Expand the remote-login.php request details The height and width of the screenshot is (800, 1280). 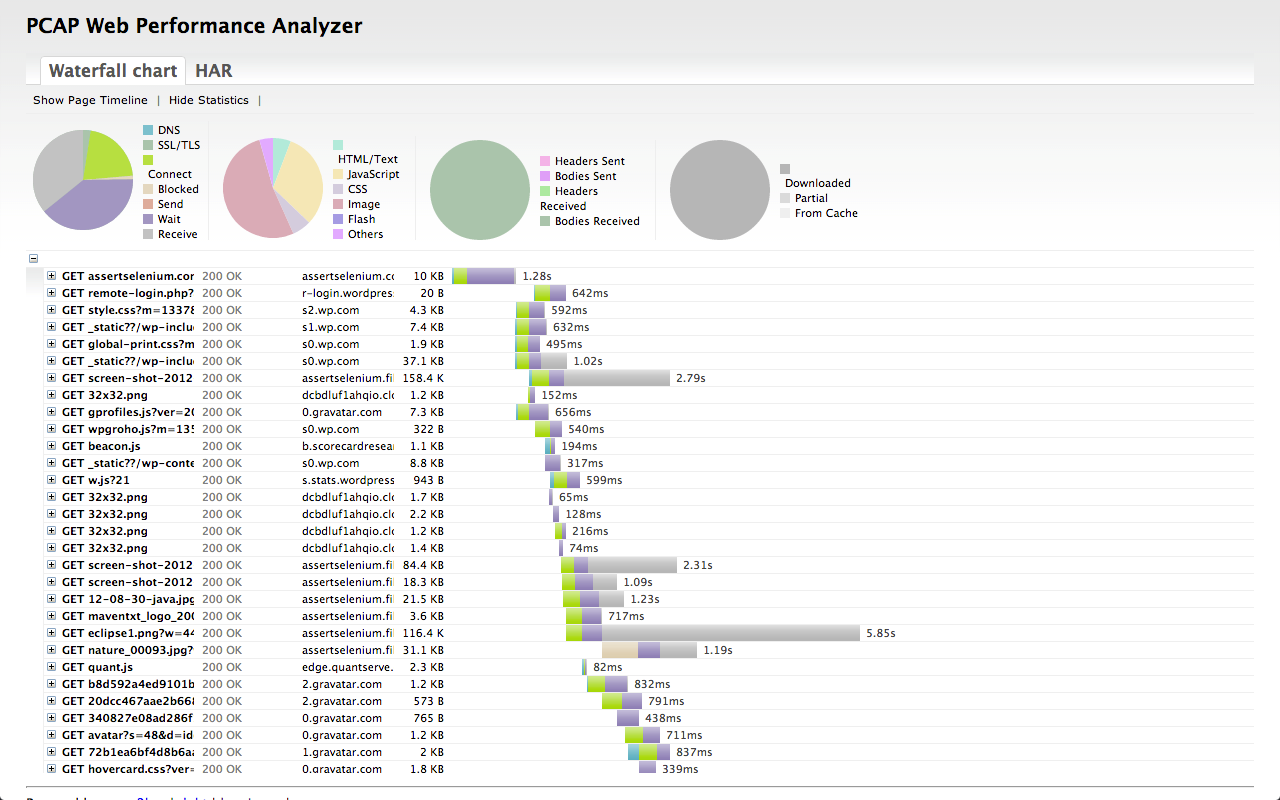(x=52, y=293)
